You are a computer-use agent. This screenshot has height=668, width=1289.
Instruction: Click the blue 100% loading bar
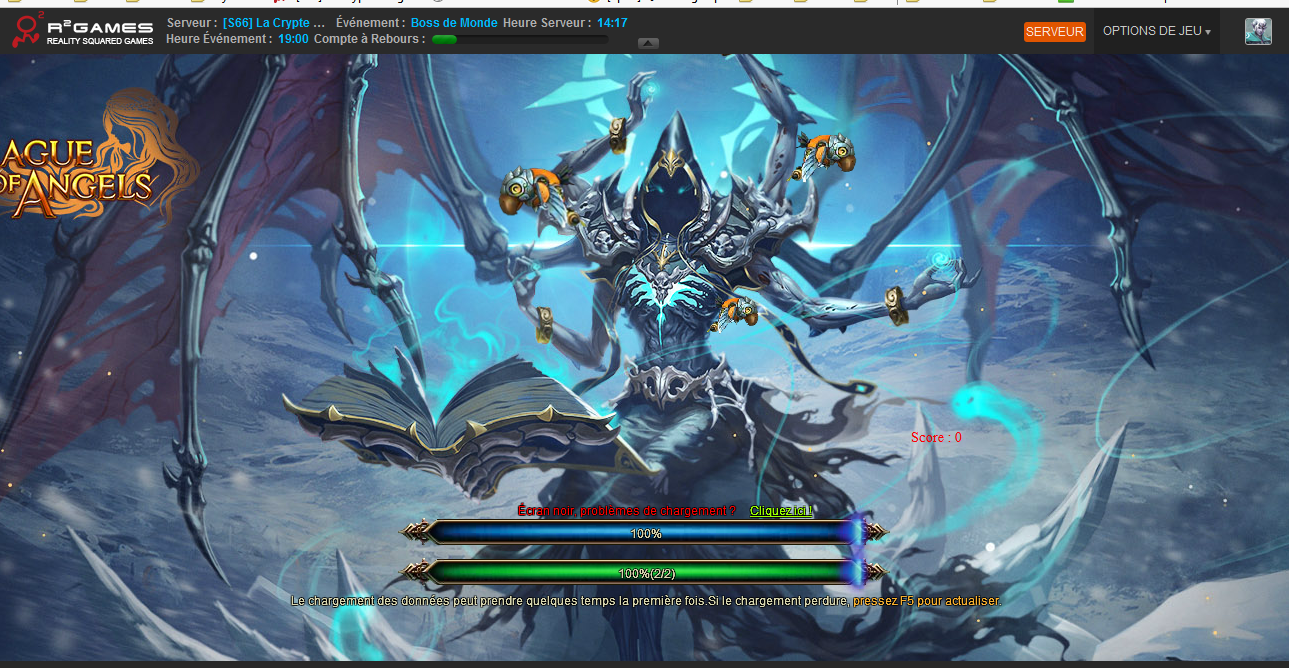click(645, 534)
